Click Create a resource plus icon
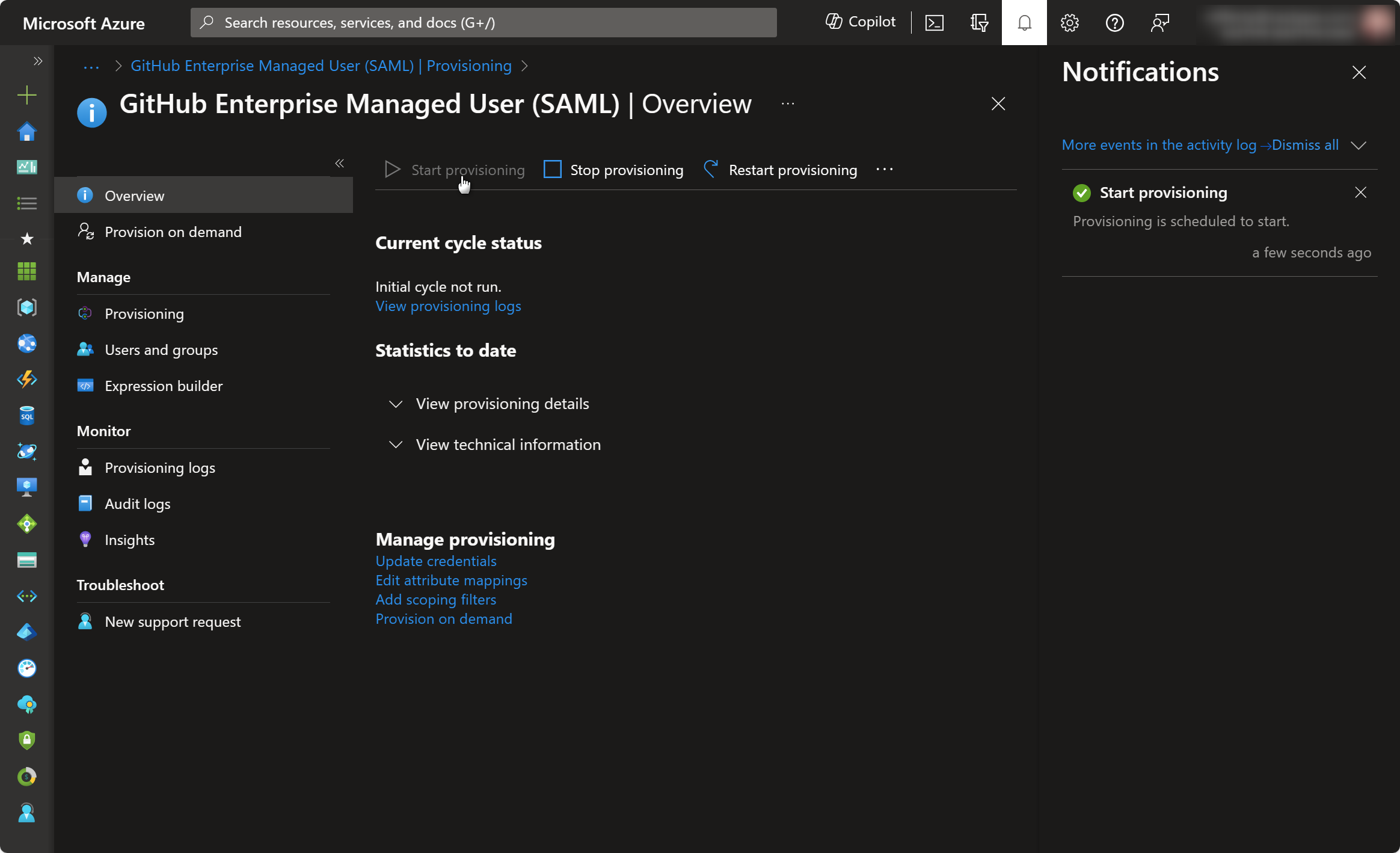1400x853 pixels. click(26, 95)
